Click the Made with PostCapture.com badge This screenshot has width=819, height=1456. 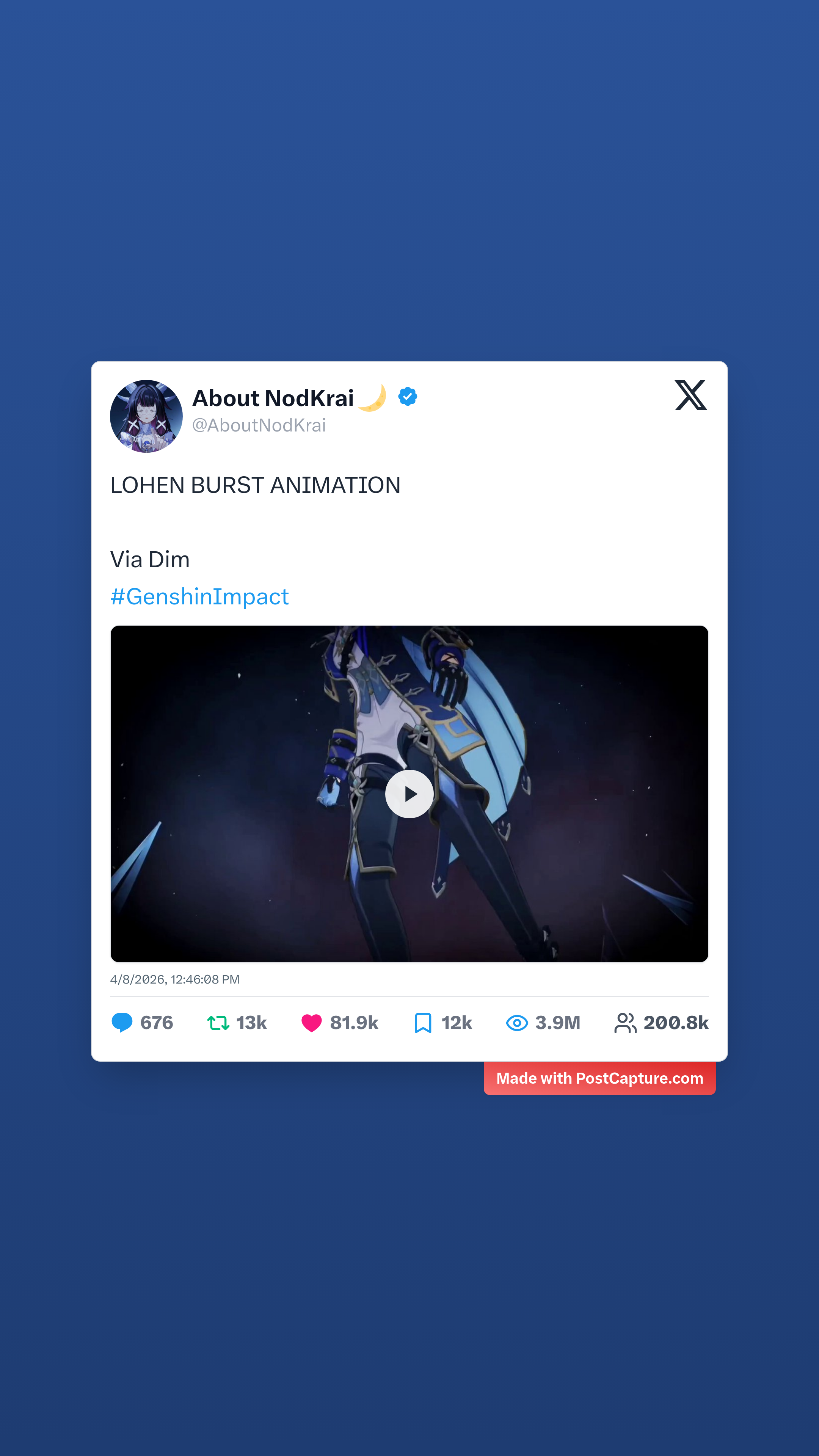600,1078
